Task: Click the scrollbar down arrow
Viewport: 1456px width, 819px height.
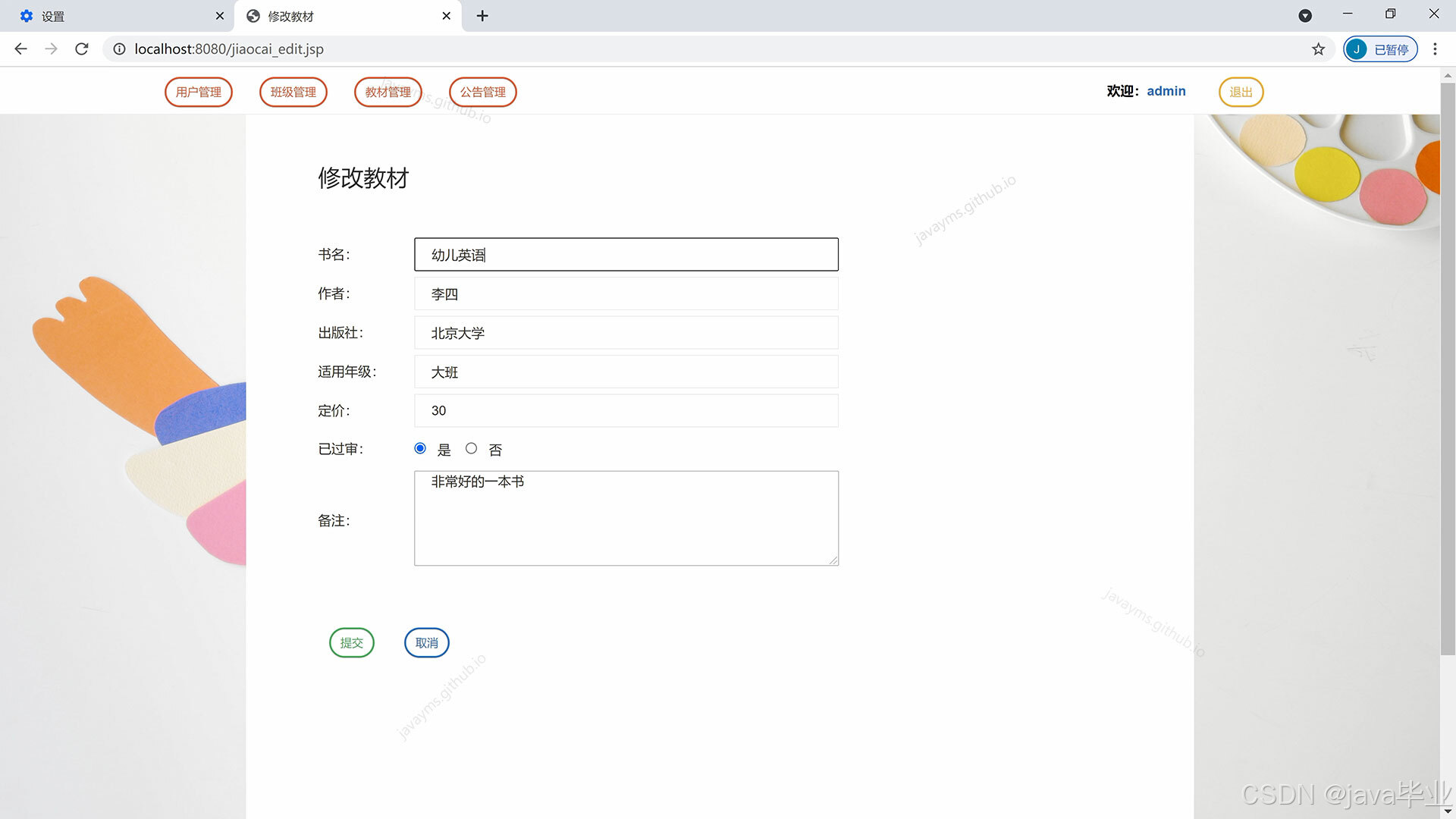Action: (1448, 811)
